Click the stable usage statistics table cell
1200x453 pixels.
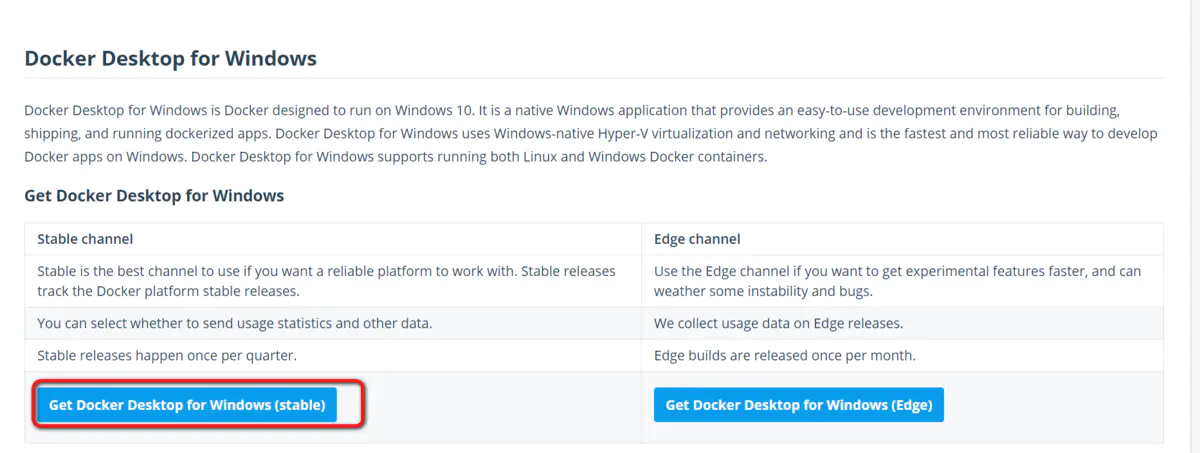click(x=235, y=324)
